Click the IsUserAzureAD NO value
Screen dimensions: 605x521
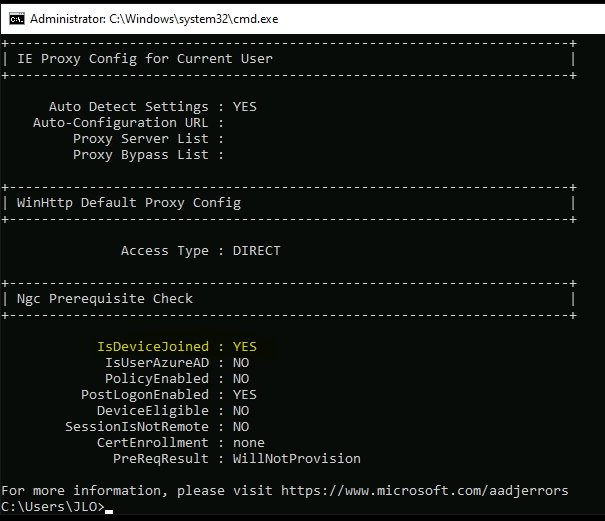[x=241, y=363]
